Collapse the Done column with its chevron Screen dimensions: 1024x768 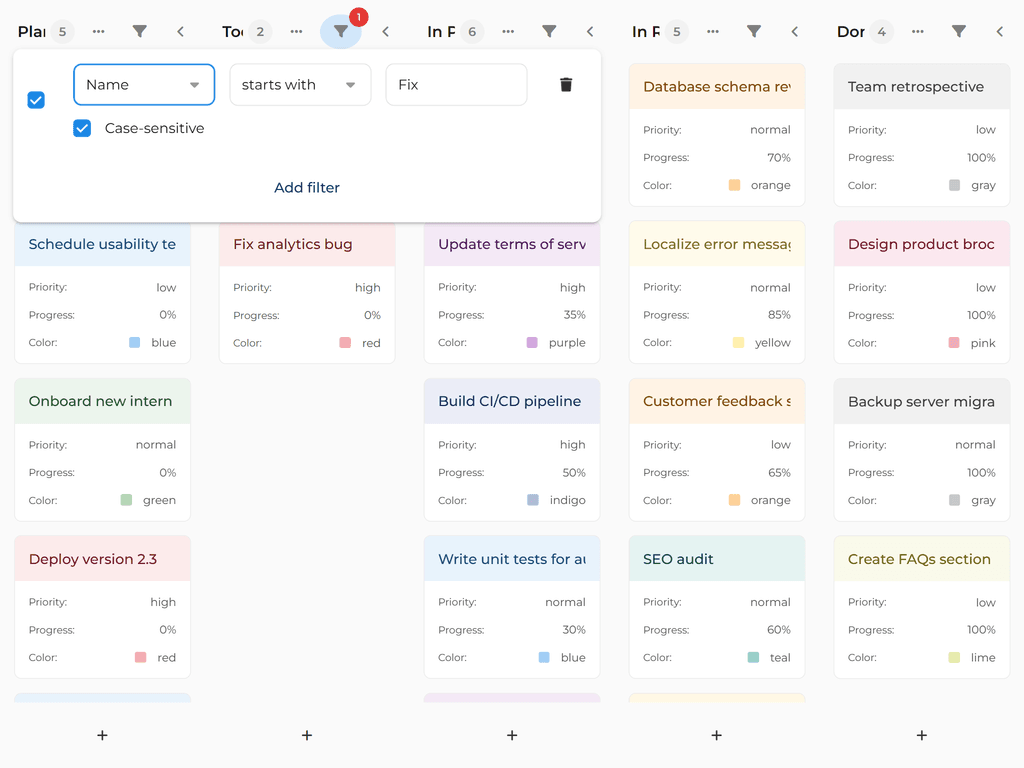[999, 31]
